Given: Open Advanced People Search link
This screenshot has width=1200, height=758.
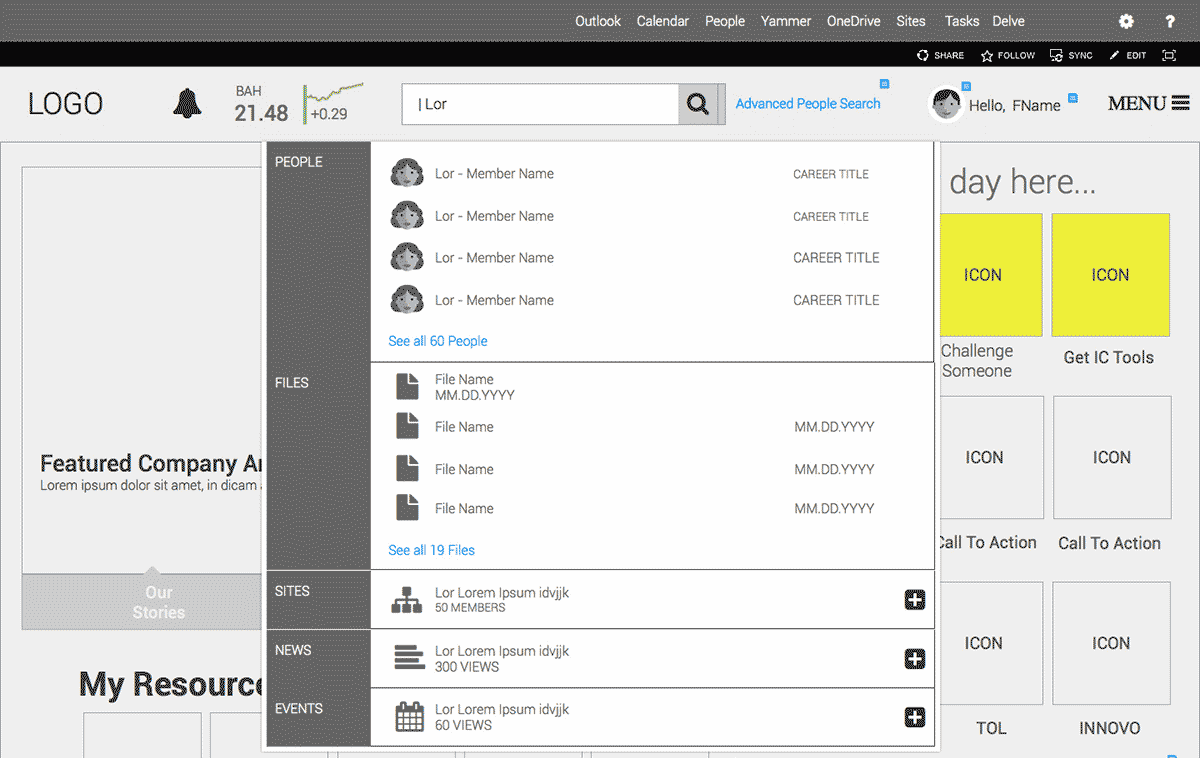Looking at the screenshot, I should pos(808,104).
